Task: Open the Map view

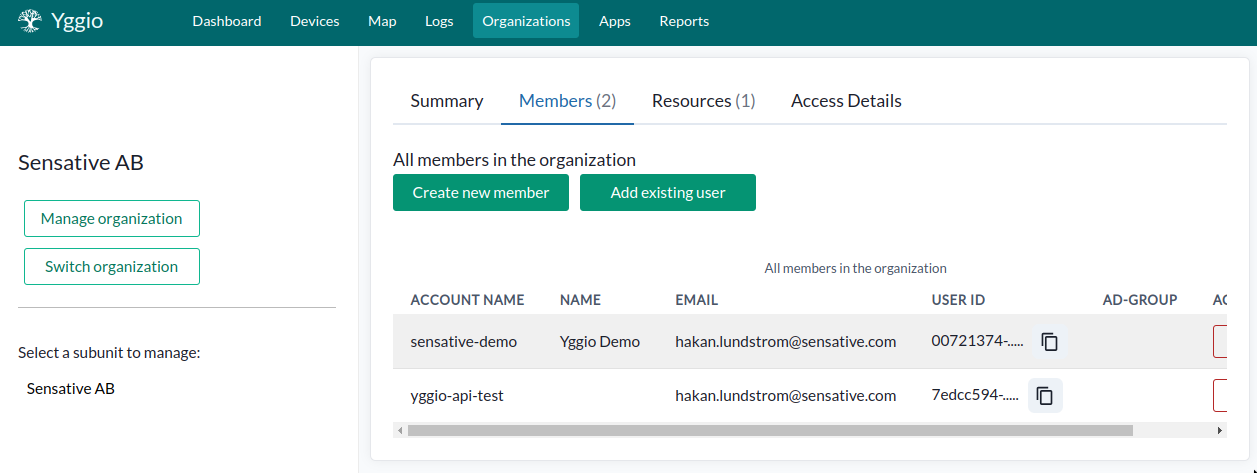Action: pyautogui.click(x=382, y=21)
